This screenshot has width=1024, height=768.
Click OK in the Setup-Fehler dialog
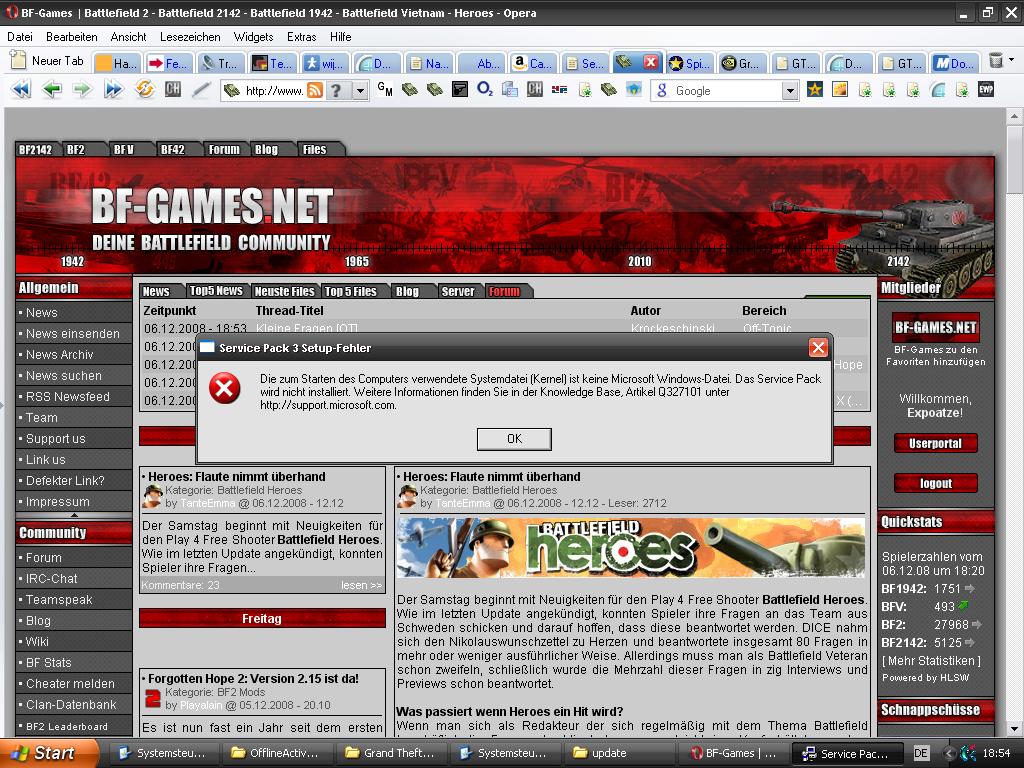tap(515, 439)
